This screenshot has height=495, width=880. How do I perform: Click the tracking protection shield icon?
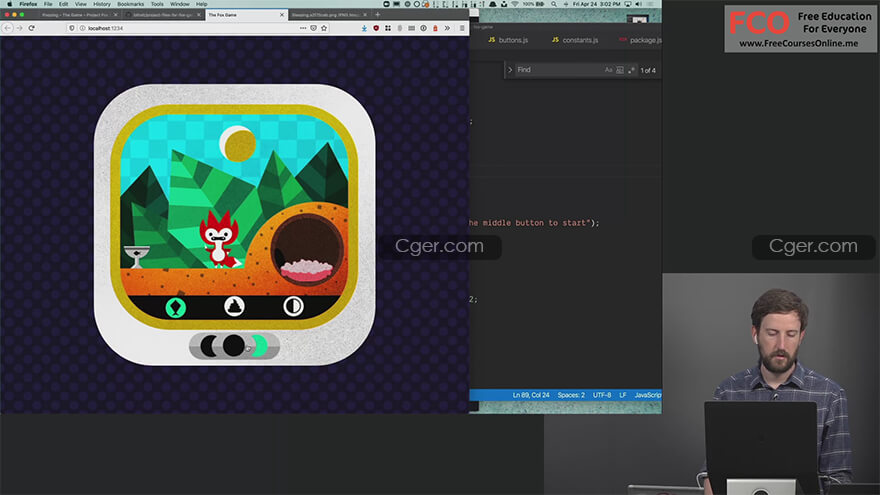click(72, 28)
